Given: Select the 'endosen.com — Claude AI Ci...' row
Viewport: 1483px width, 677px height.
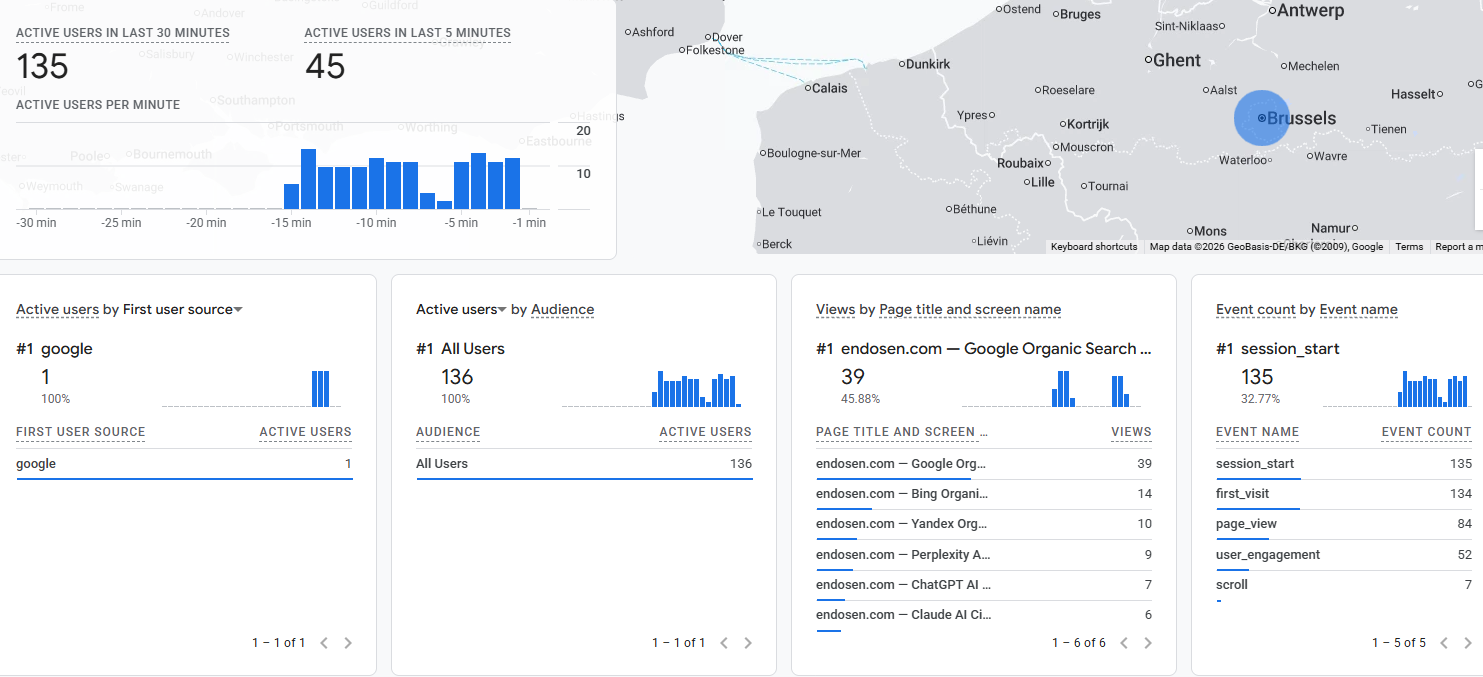Looking at the screenshot, I should pos(984,615).
